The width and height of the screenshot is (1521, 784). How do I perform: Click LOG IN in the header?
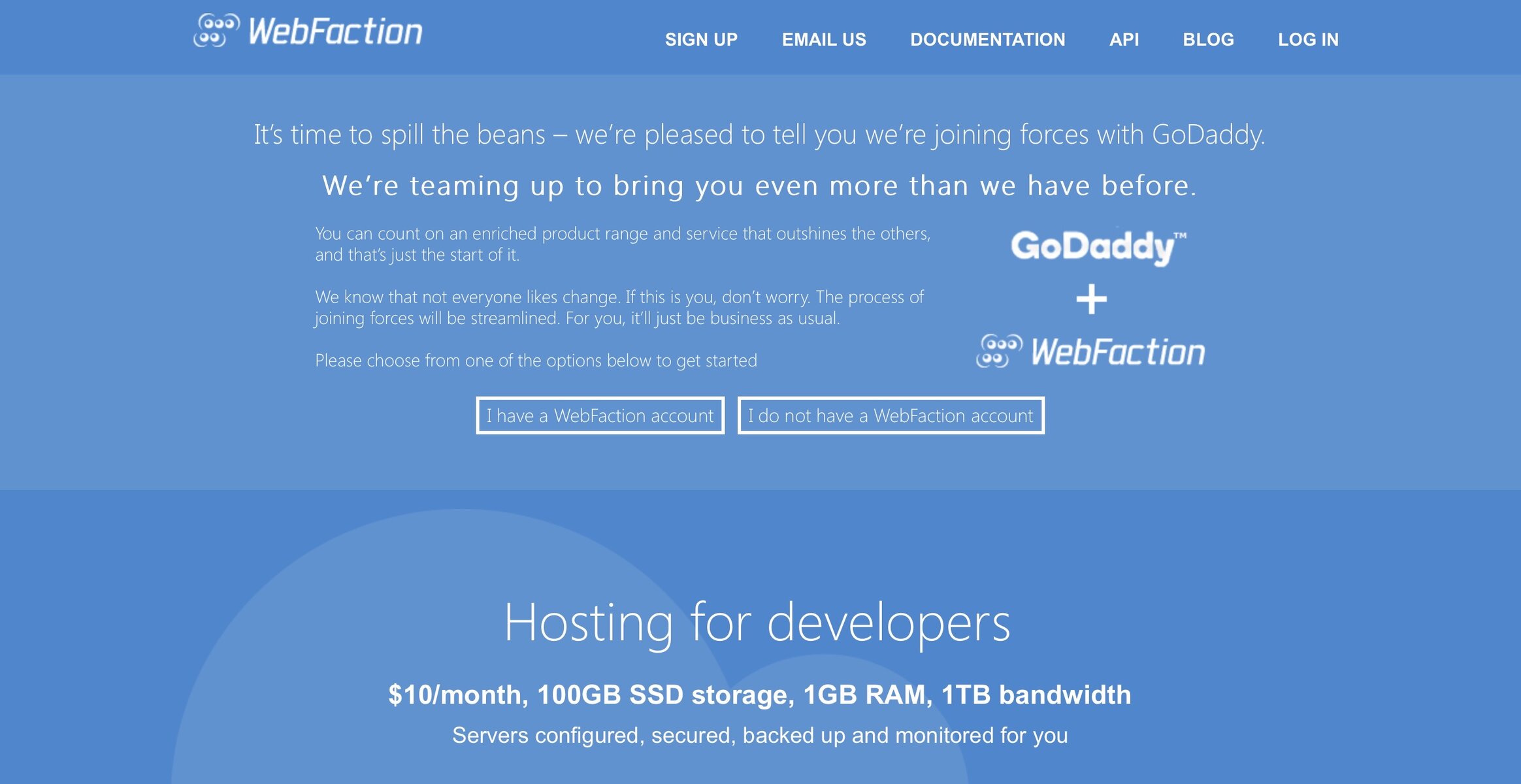(x=1308, y=40)
